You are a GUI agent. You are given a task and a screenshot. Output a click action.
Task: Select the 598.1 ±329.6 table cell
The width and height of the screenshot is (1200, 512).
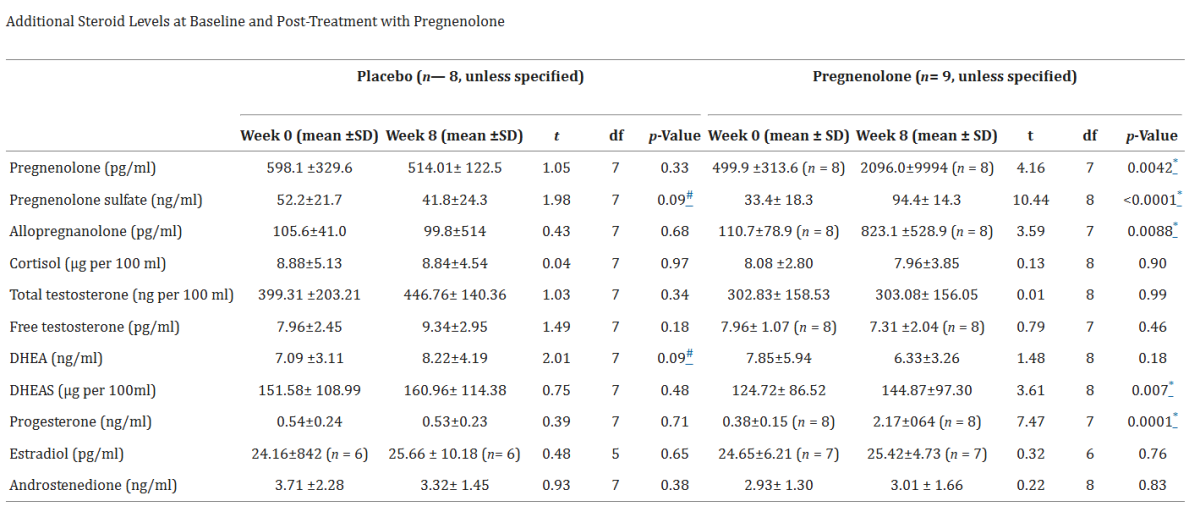310,168
